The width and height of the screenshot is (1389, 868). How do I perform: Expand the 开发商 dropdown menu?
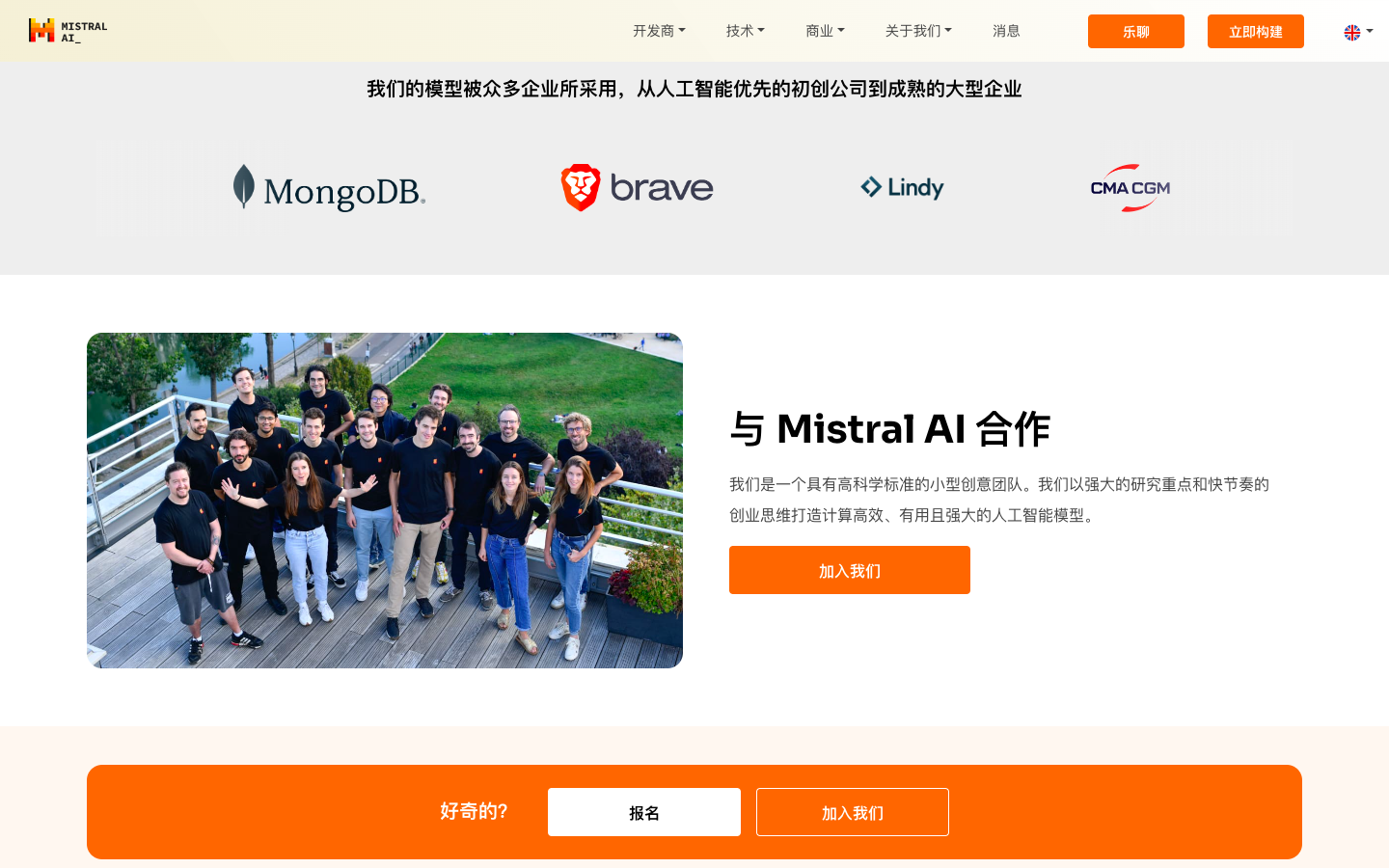click(x=659, y=31)
